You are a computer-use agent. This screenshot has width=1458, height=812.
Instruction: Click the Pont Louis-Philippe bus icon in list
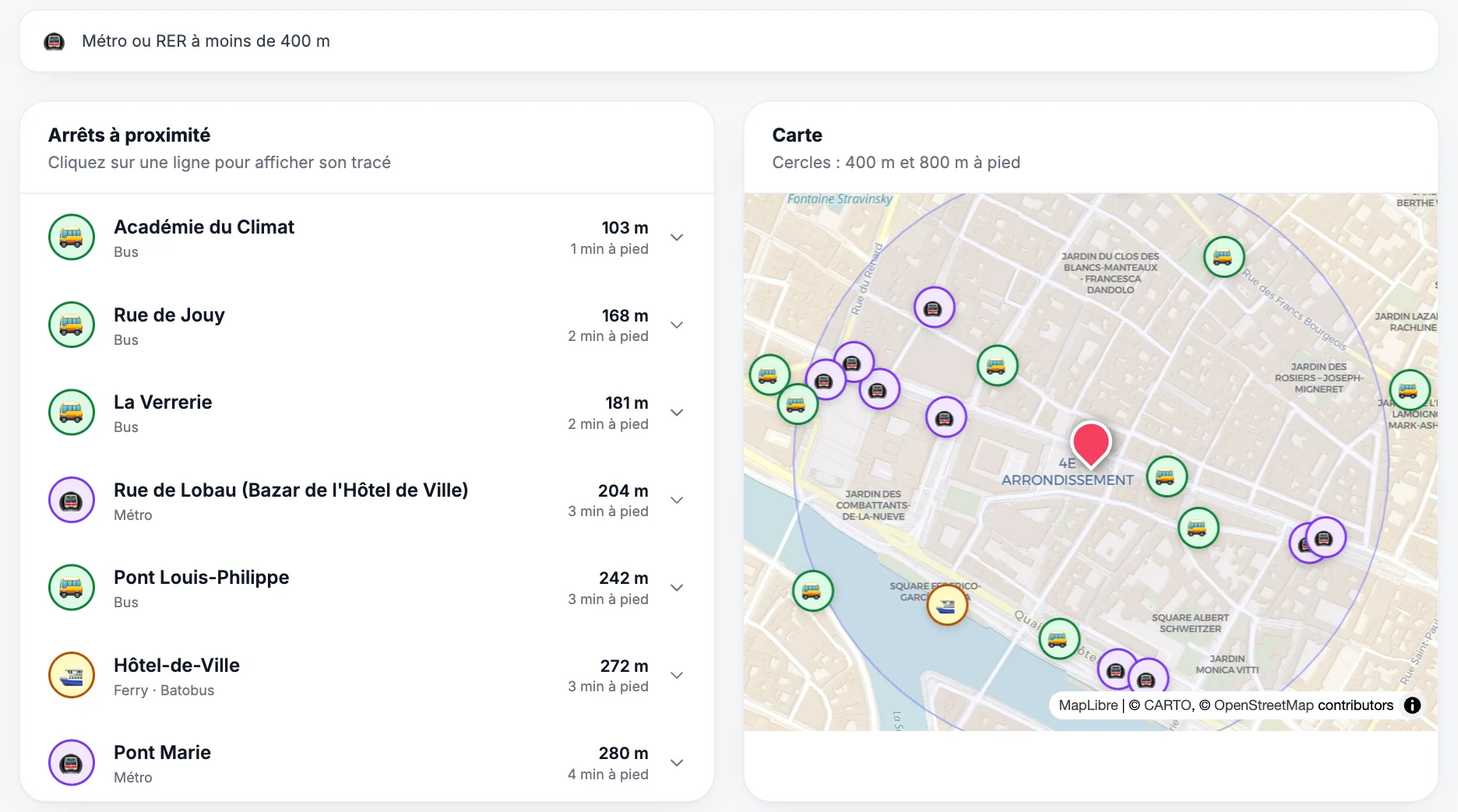(x=72, y=588)
